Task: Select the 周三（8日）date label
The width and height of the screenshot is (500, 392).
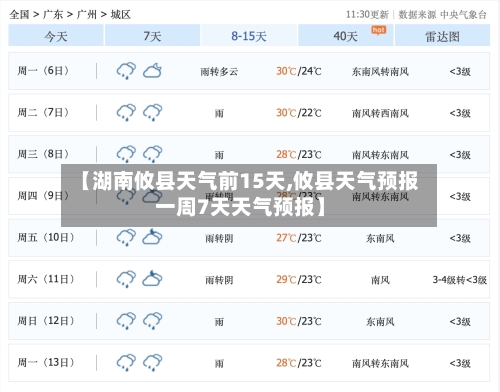Action: (43, 154)
